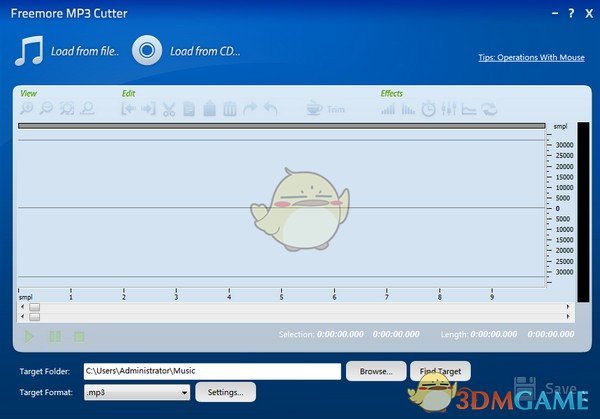This screenshot has width=600, height=419.
Task: Open Tips: Operations With Mouse link
Action: pyautogui.click(x=532, y=57)
